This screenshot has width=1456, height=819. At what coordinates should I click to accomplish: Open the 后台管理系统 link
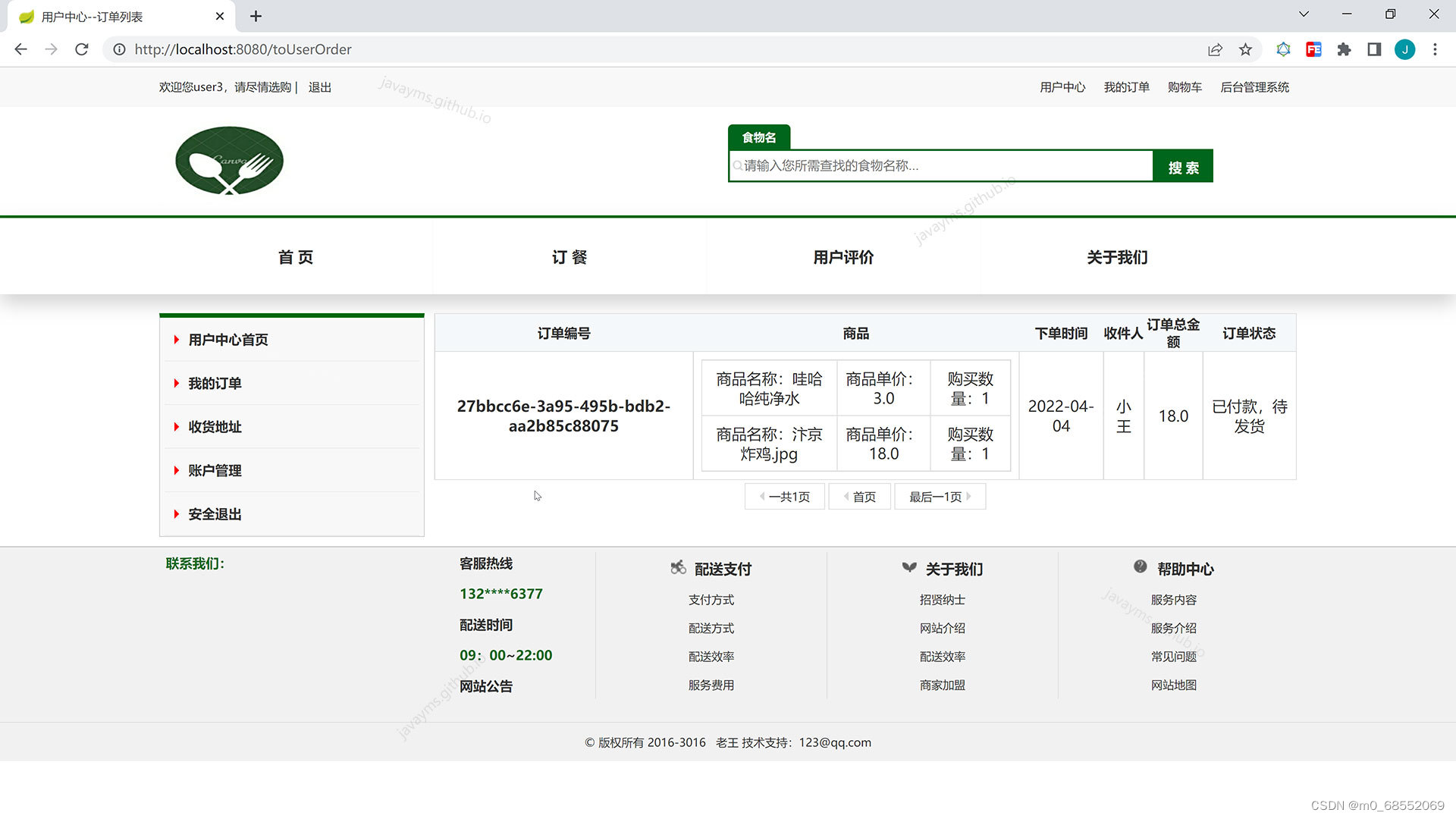point(1254,87)
